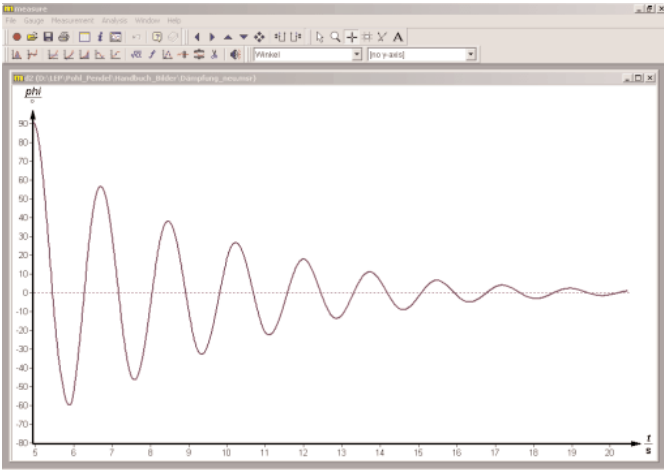Shift the curve left with the left arrow
This screenshot has height=472, width=666.
pos(197,37)
